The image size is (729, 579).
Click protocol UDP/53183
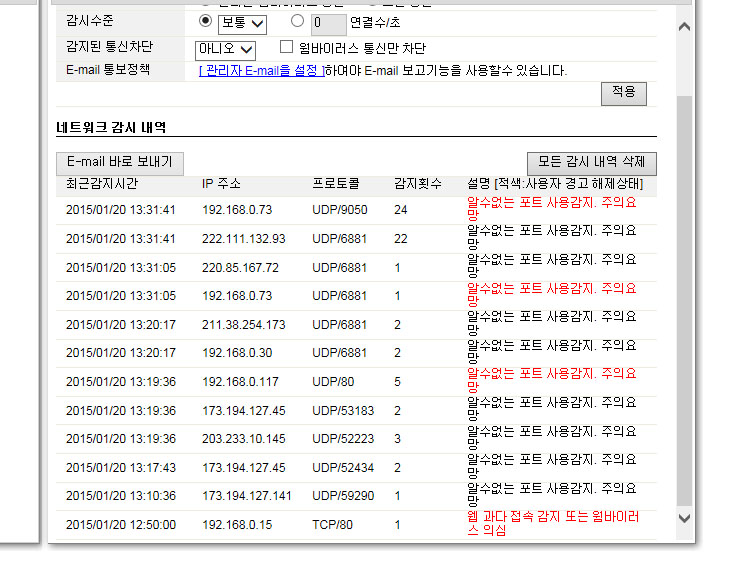coord(343,411)
